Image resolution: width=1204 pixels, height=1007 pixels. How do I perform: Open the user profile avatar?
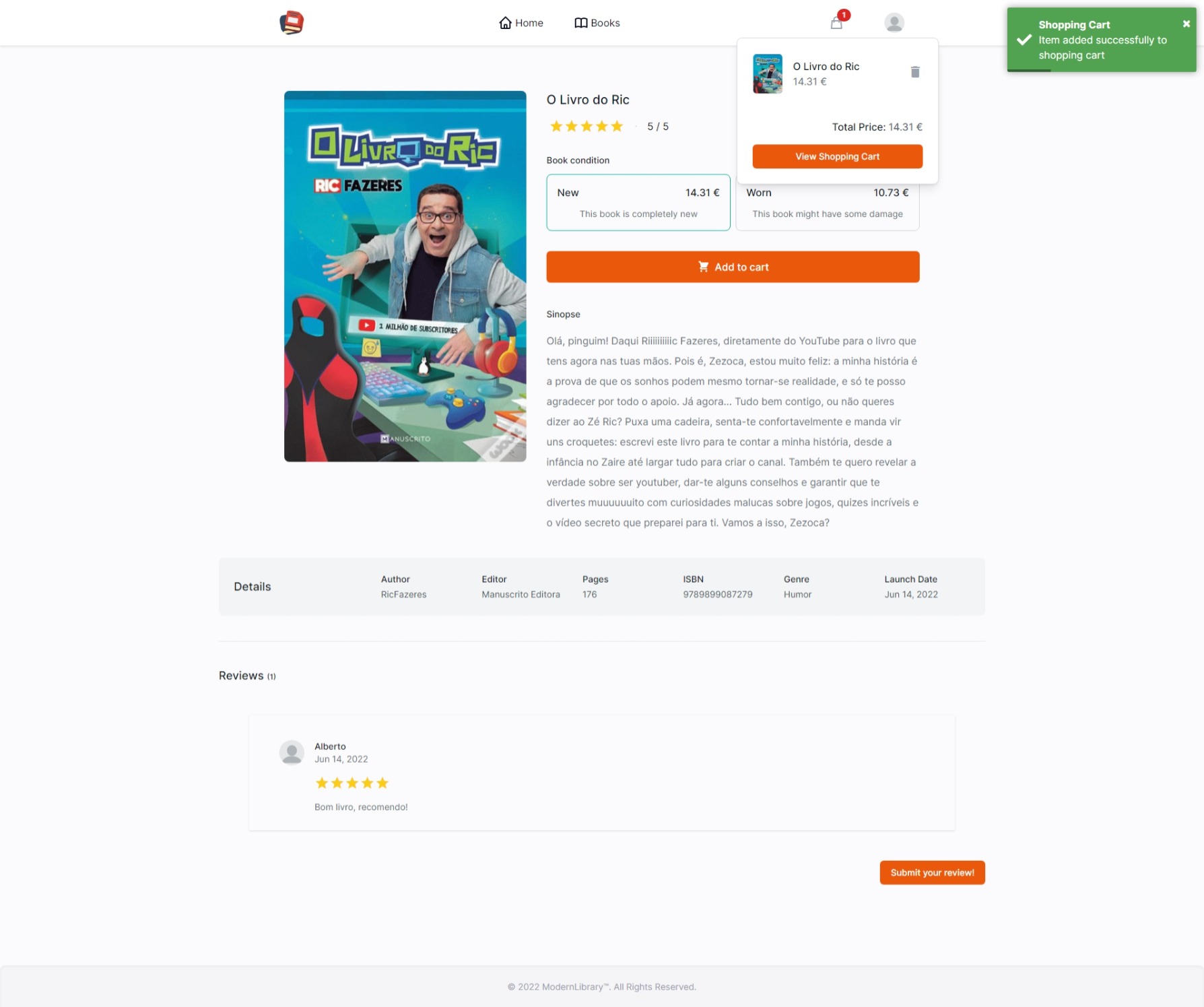(894, 23)
